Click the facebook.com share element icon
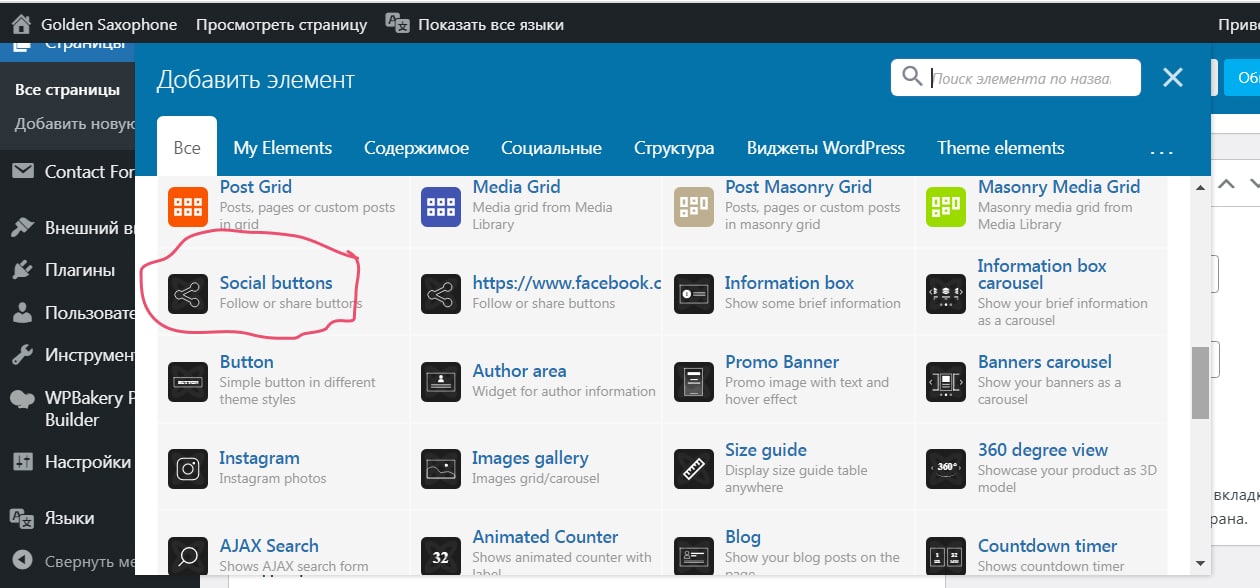 (440, 294)
